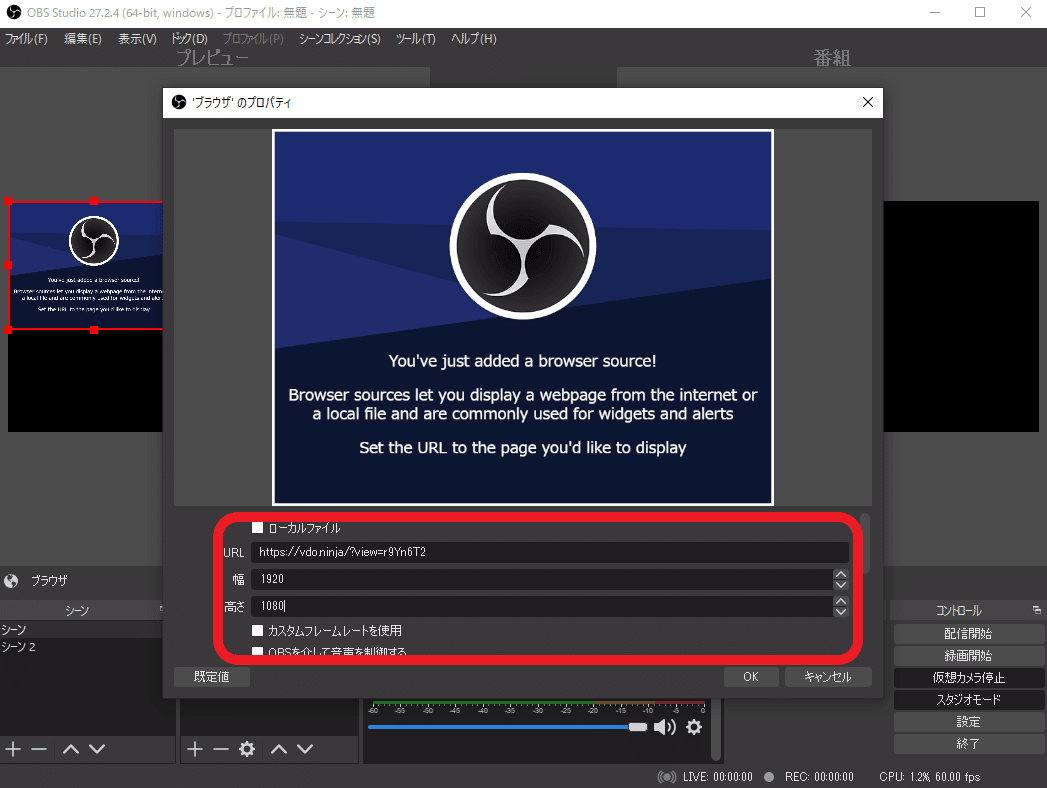Confirm the dialog with OK

coord(751,676)
